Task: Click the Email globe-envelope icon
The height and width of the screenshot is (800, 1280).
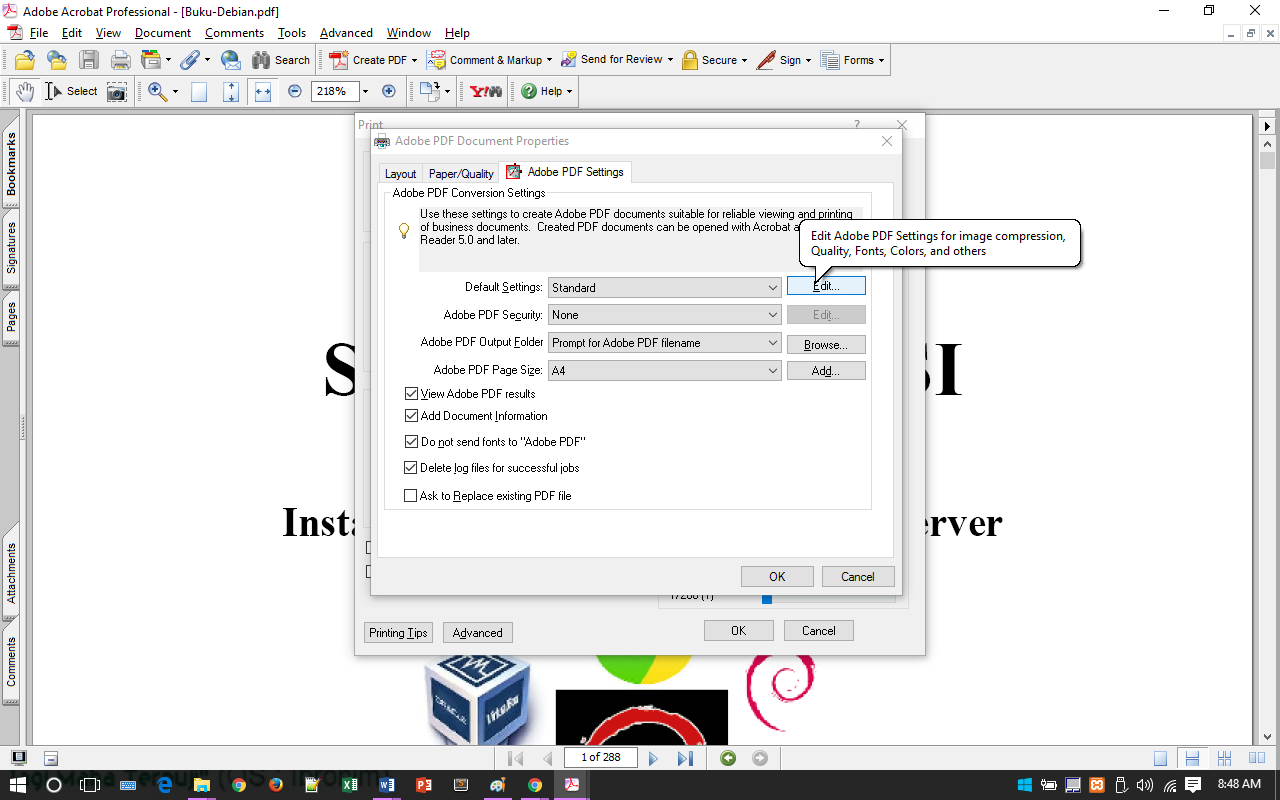Action: coord(230,60)
